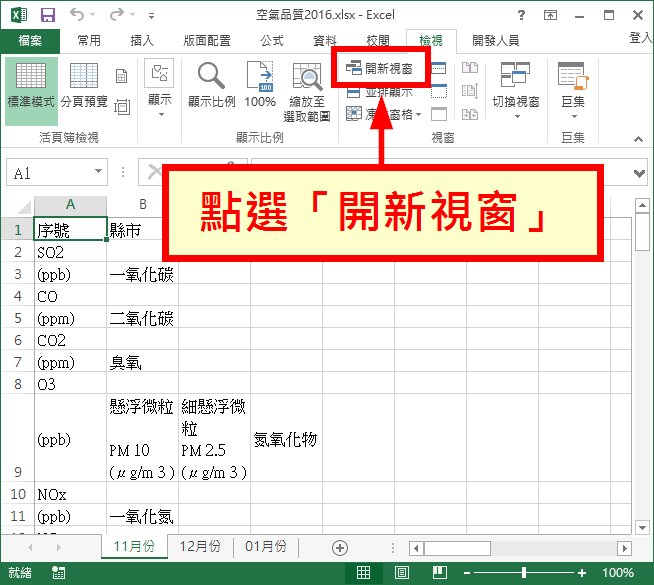
Task: Switch to the 公式 ribbon tab
Action: (x=272, y=41)
